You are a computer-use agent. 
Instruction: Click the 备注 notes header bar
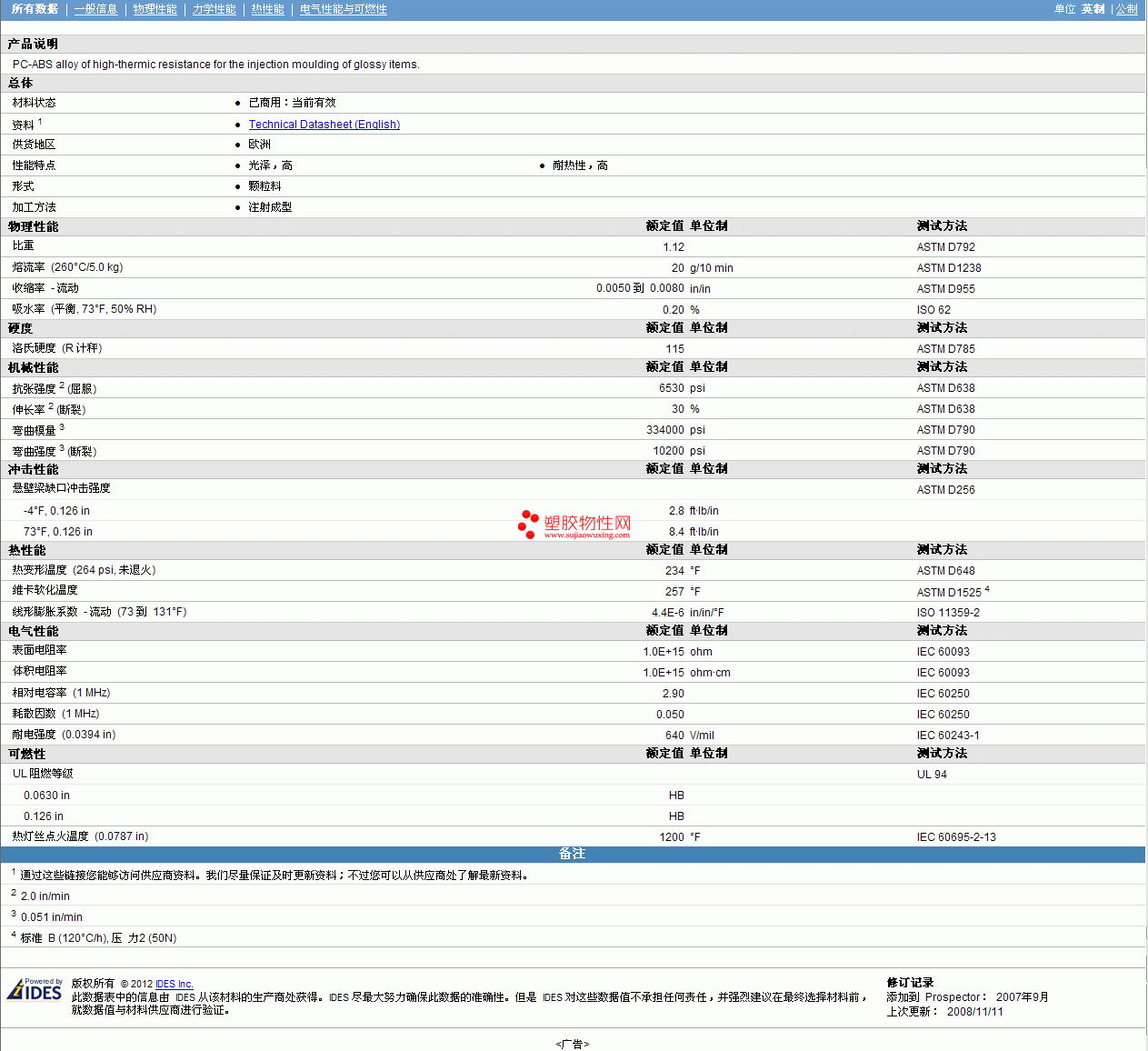click(573, 854)
